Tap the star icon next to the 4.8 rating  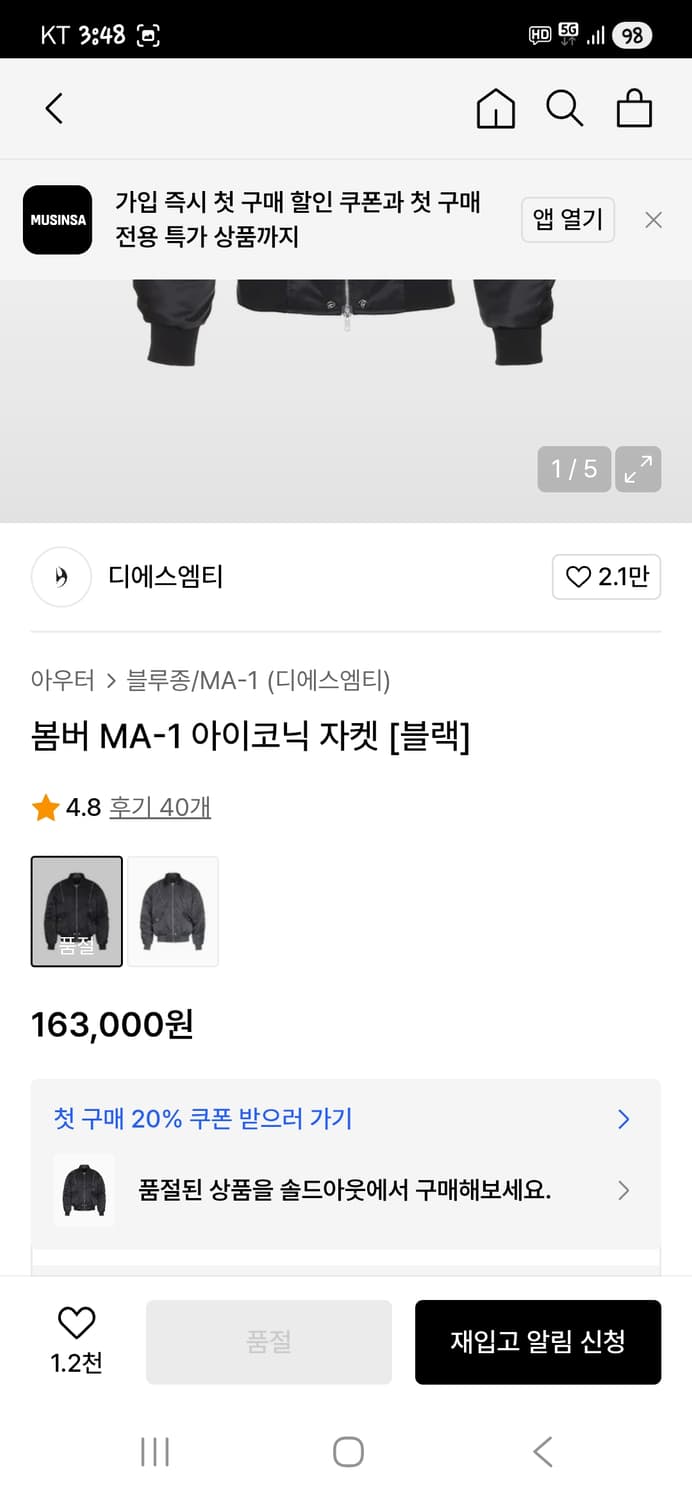click(x=44, y=807)
